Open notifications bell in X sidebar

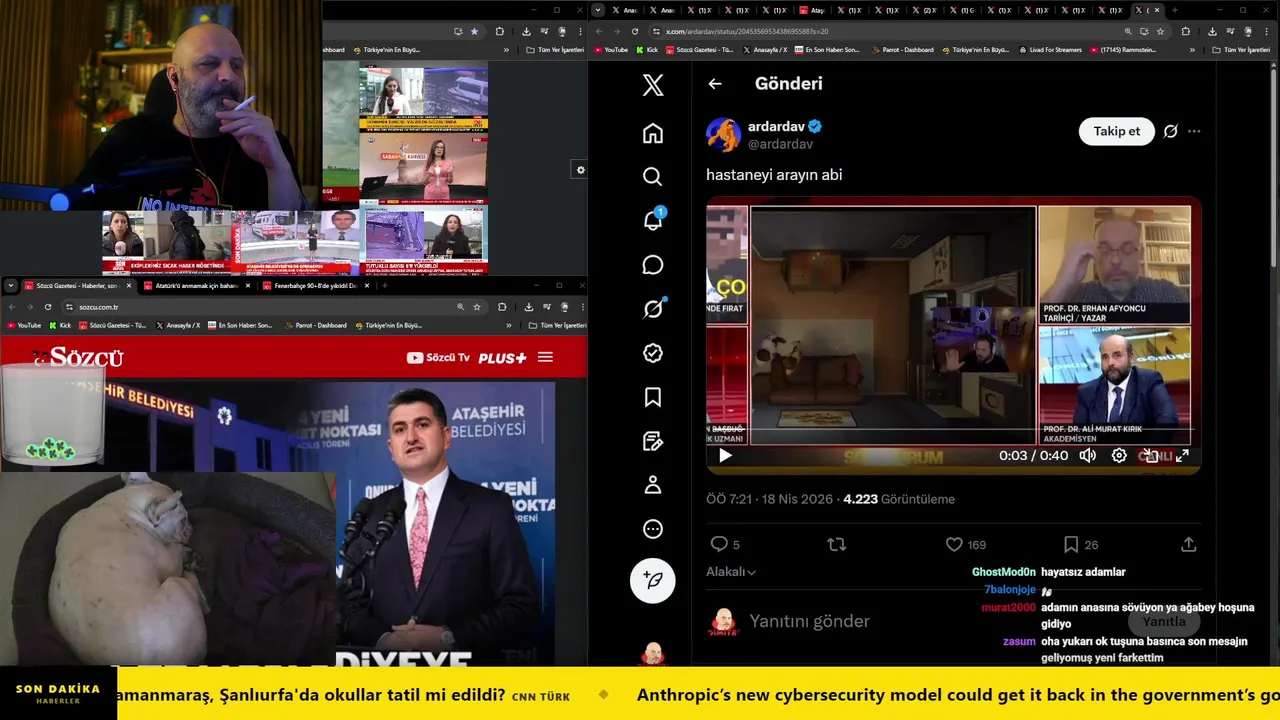pyautogui.click(x=653, y=220)
